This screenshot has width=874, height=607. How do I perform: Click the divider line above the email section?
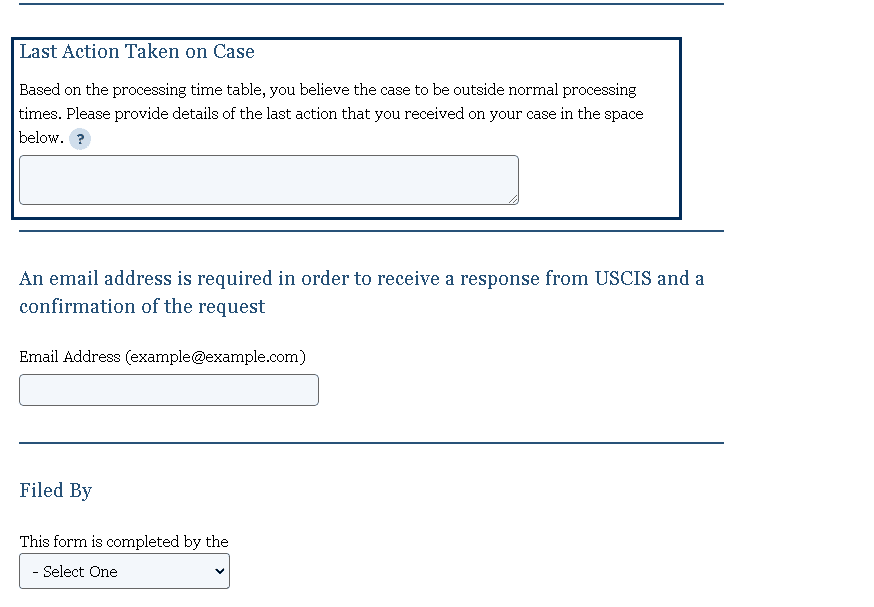point(371,231)
